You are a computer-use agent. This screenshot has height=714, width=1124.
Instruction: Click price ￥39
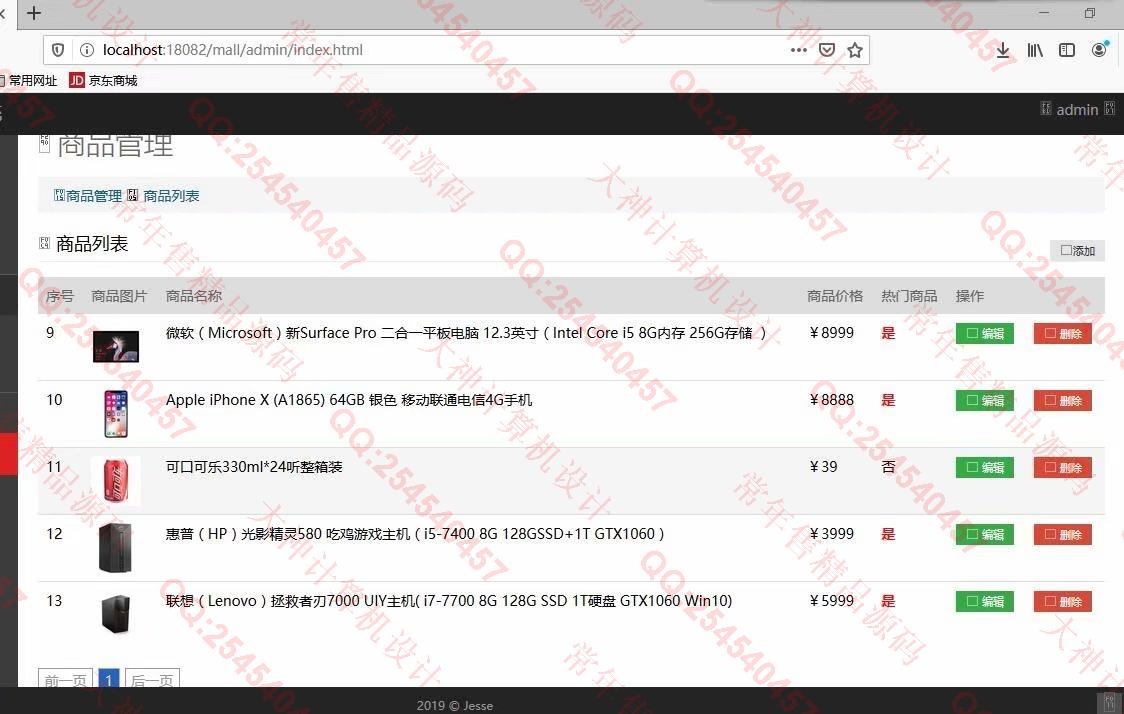click(x=823, y=467)
